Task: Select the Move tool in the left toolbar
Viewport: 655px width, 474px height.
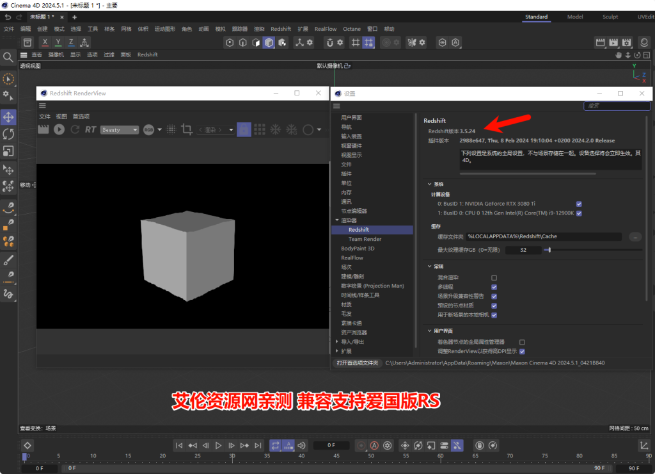Action: tap(8, 117)
